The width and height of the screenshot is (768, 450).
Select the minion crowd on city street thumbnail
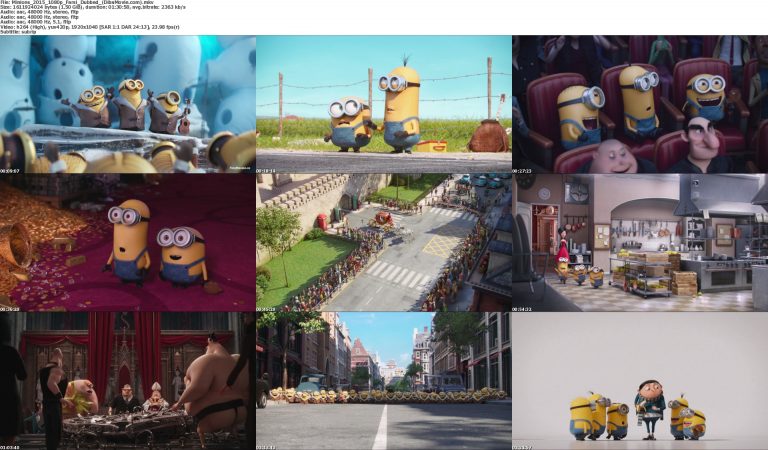384,381
